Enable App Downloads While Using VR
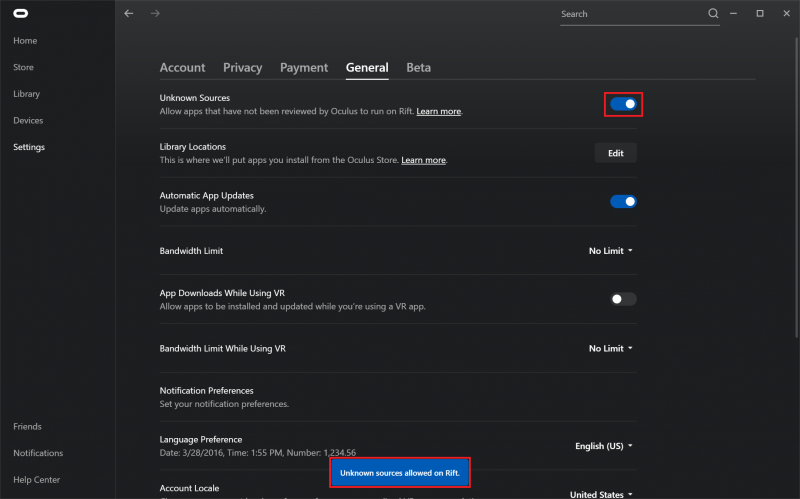Screen dimensions: 800x499 tap(623, 299)
